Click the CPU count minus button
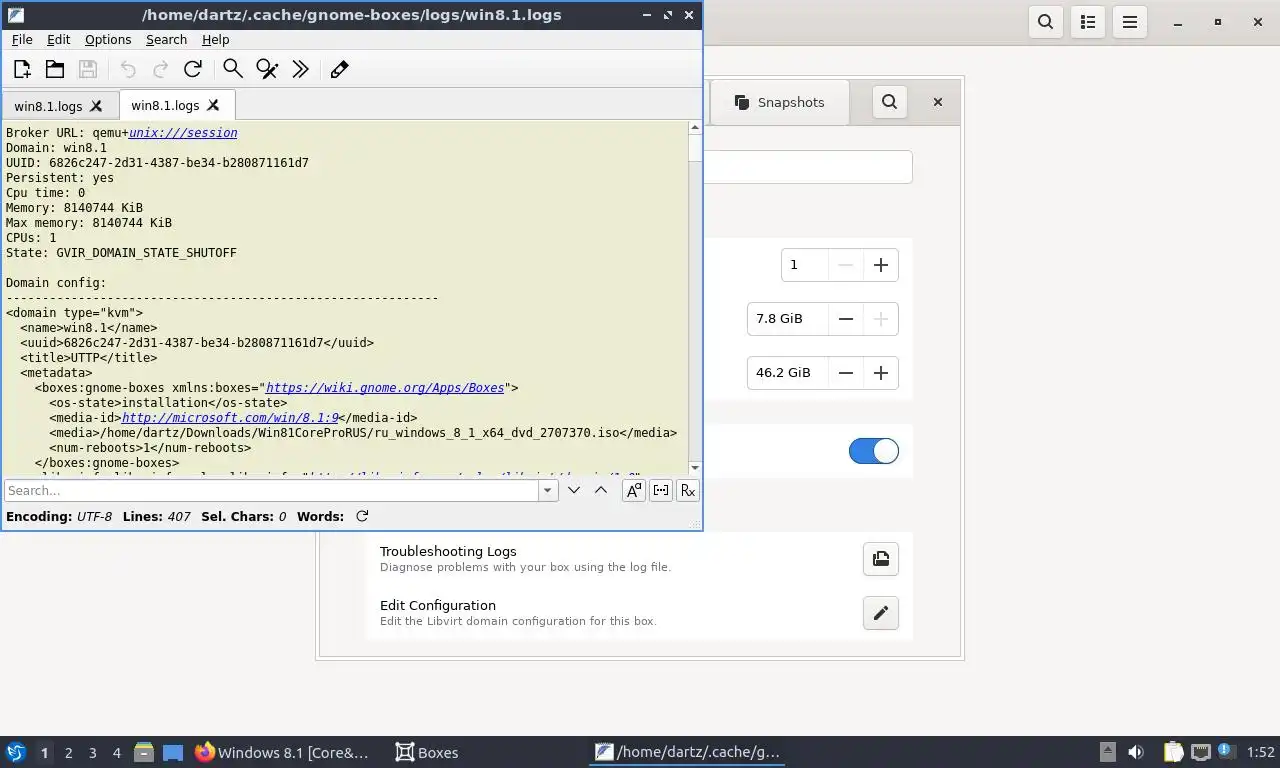 846,265
